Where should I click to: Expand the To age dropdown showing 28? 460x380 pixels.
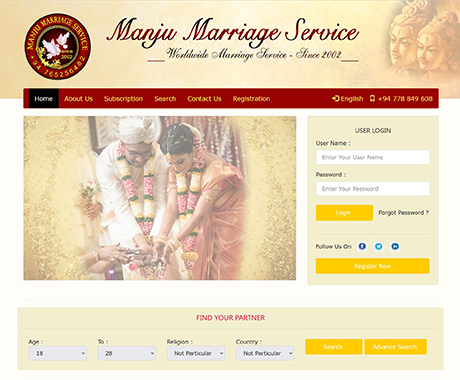pos(127,353)
